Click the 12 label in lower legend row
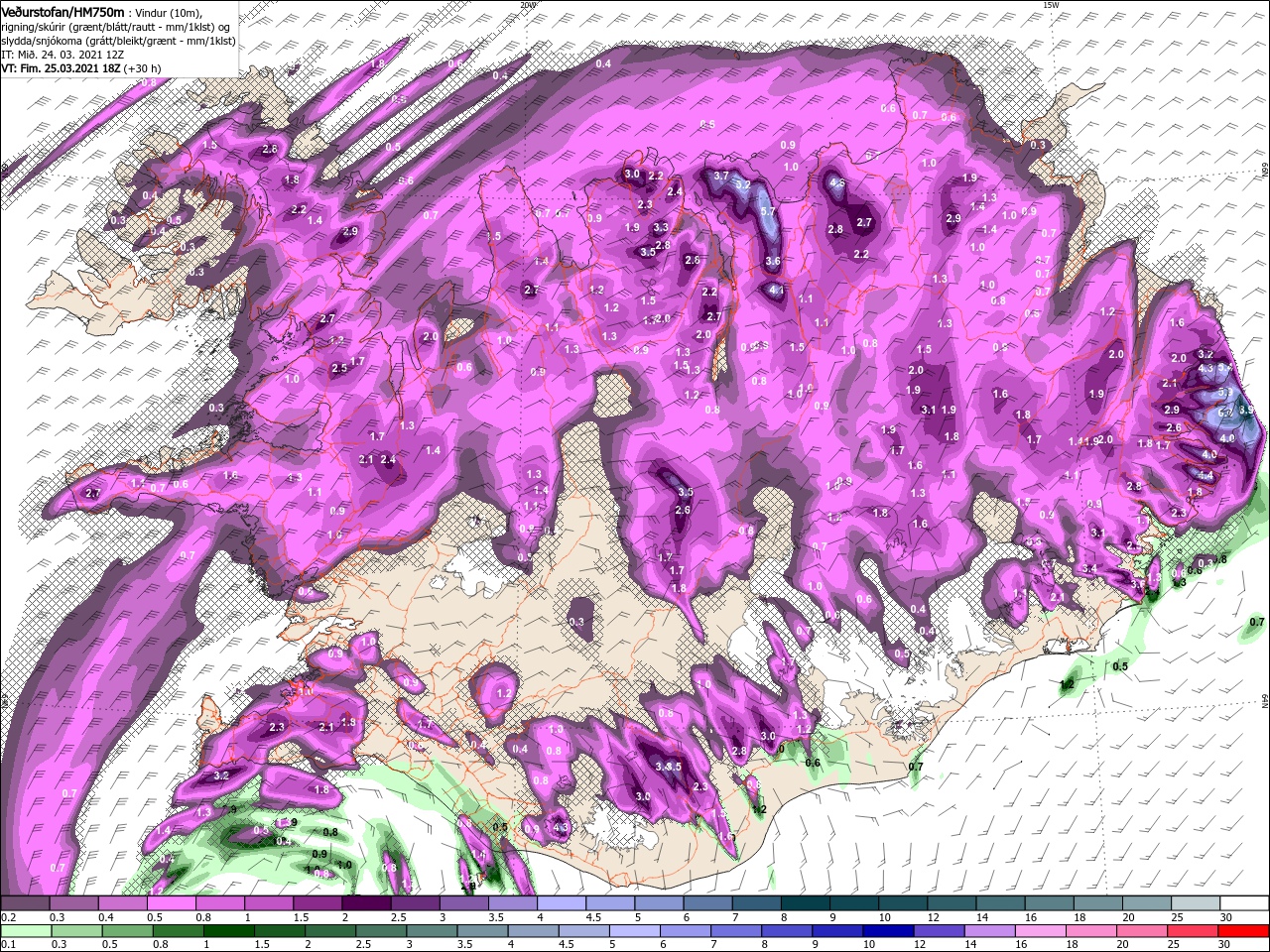1270x952 pixels. (921, 944)
